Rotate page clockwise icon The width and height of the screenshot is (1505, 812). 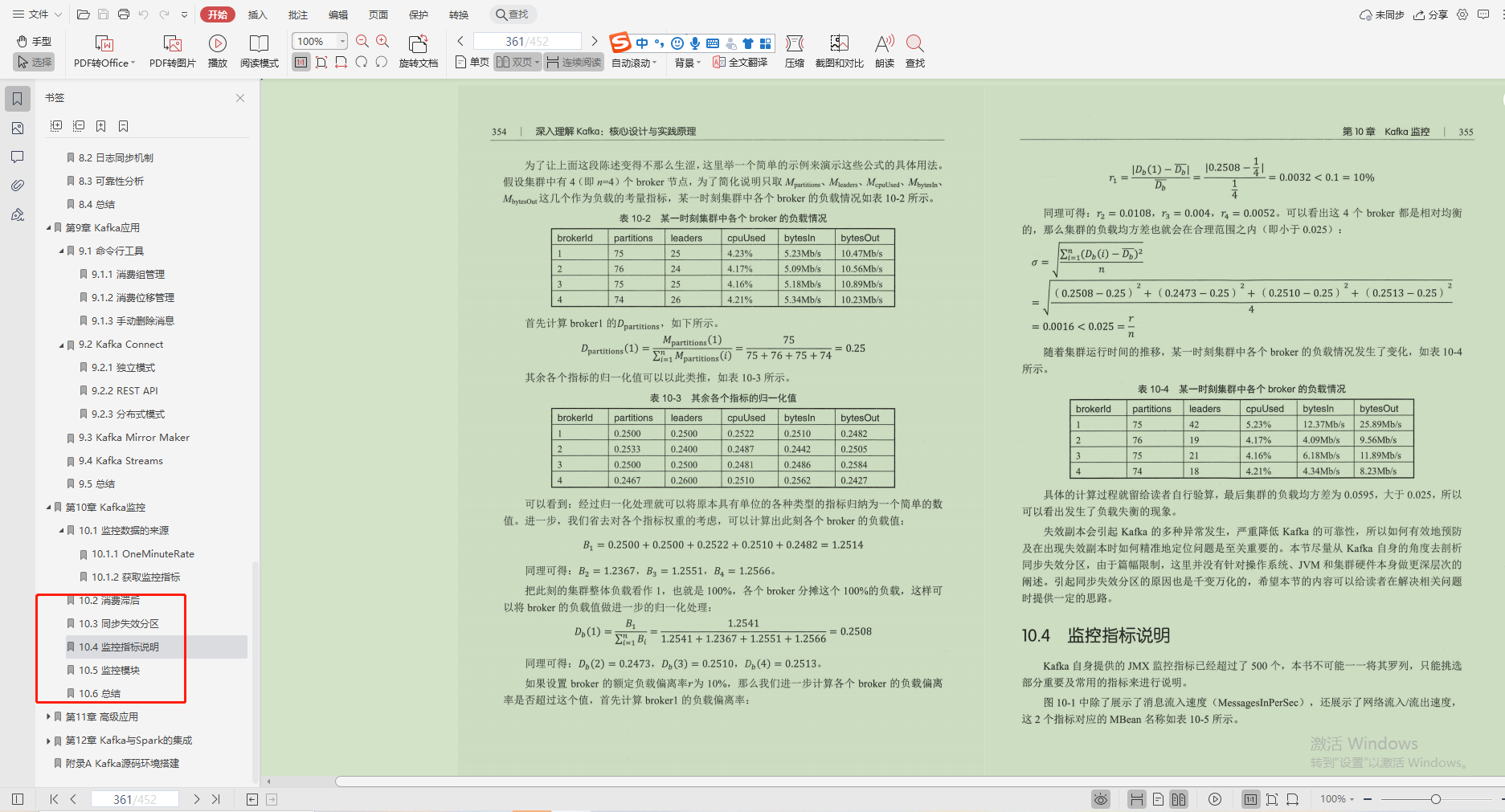(x=362, y=62)
